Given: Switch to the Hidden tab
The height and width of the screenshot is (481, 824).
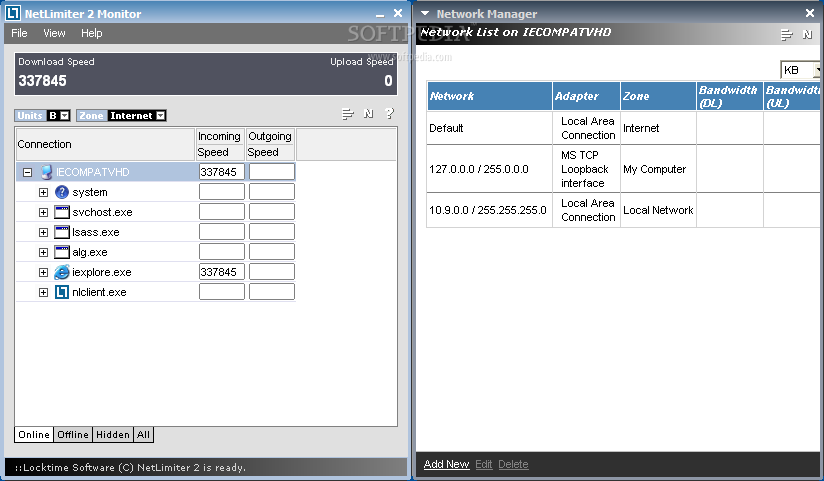Looking at the screenshot, I should tap(112, 435).
